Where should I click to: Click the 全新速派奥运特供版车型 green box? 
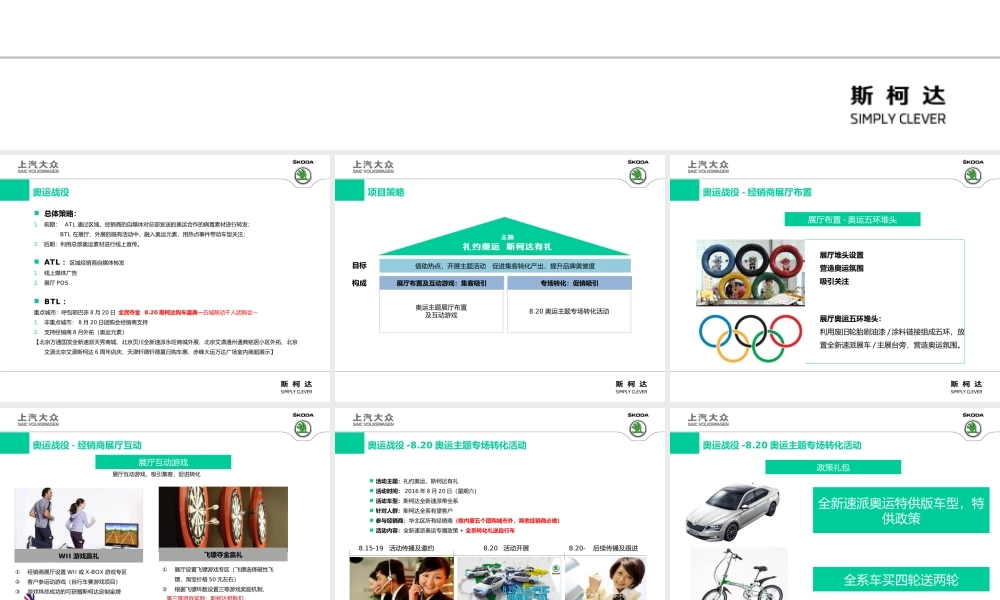(x=901, y=511)
